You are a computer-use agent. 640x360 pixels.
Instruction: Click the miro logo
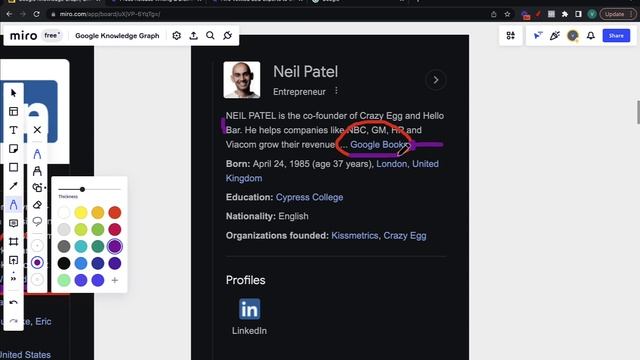pyautogui.click(x=23, y=36)
